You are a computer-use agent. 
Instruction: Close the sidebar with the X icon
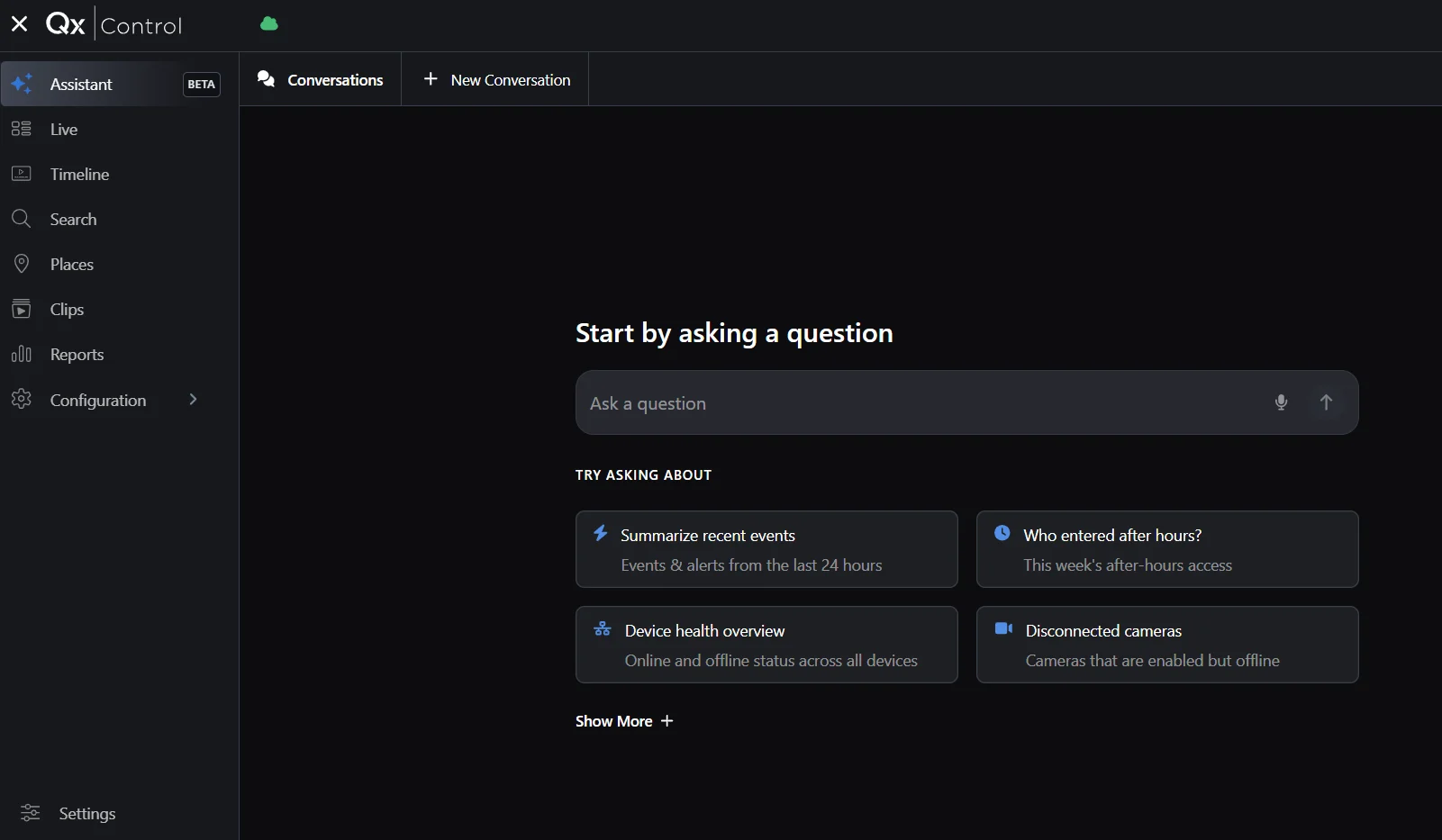[19, 23]
